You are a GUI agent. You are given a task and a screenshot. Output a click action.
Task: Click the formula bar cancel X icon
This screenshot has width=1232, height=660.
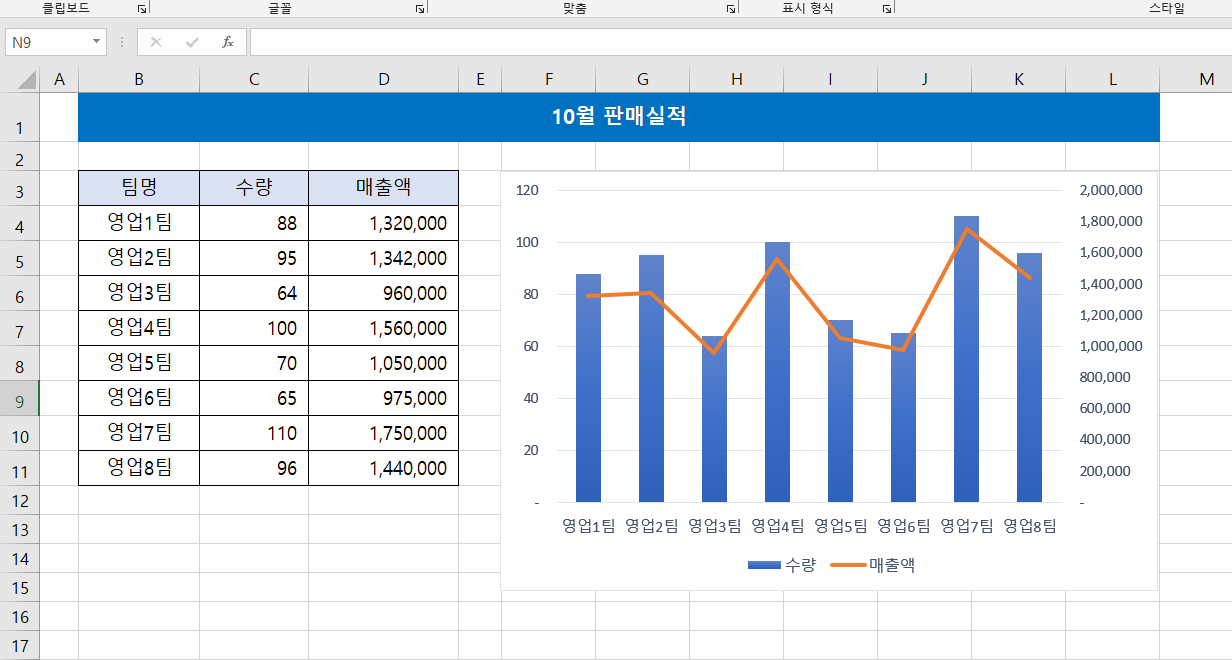[x=156, y=42]
